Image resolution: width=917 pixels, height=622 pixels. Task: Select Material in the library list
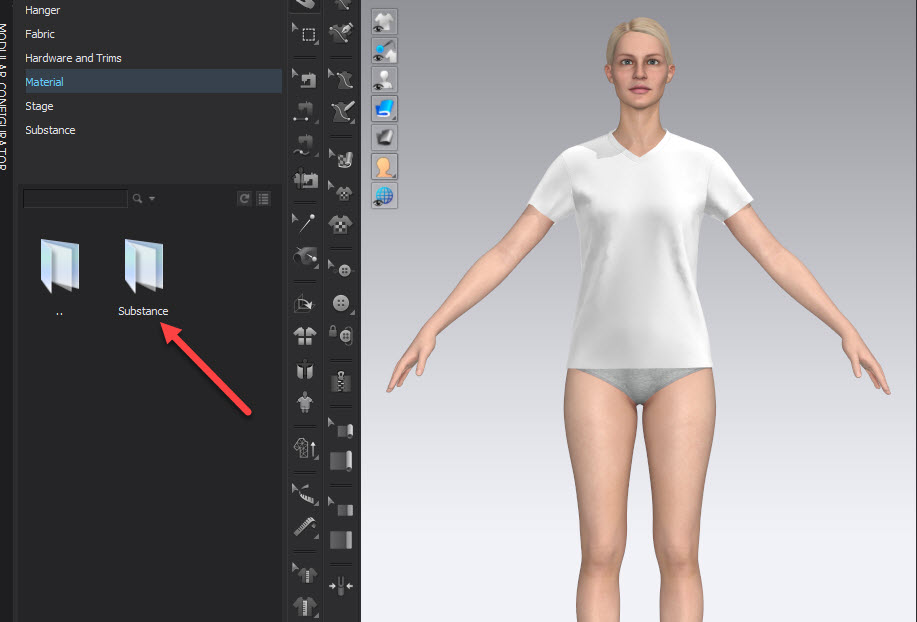(x=44, y=82)
